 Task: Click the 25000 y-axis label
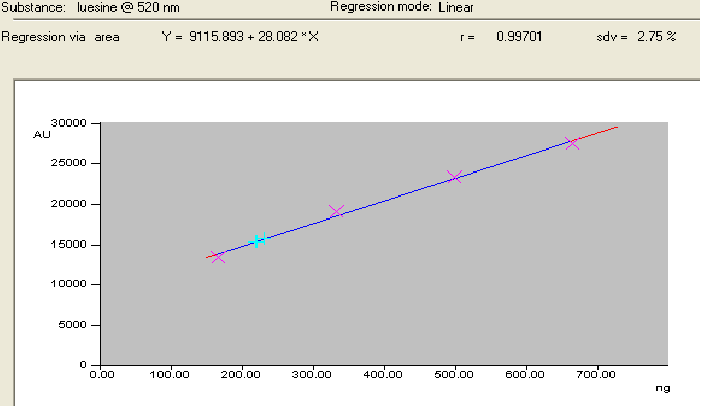click(68, 163)
